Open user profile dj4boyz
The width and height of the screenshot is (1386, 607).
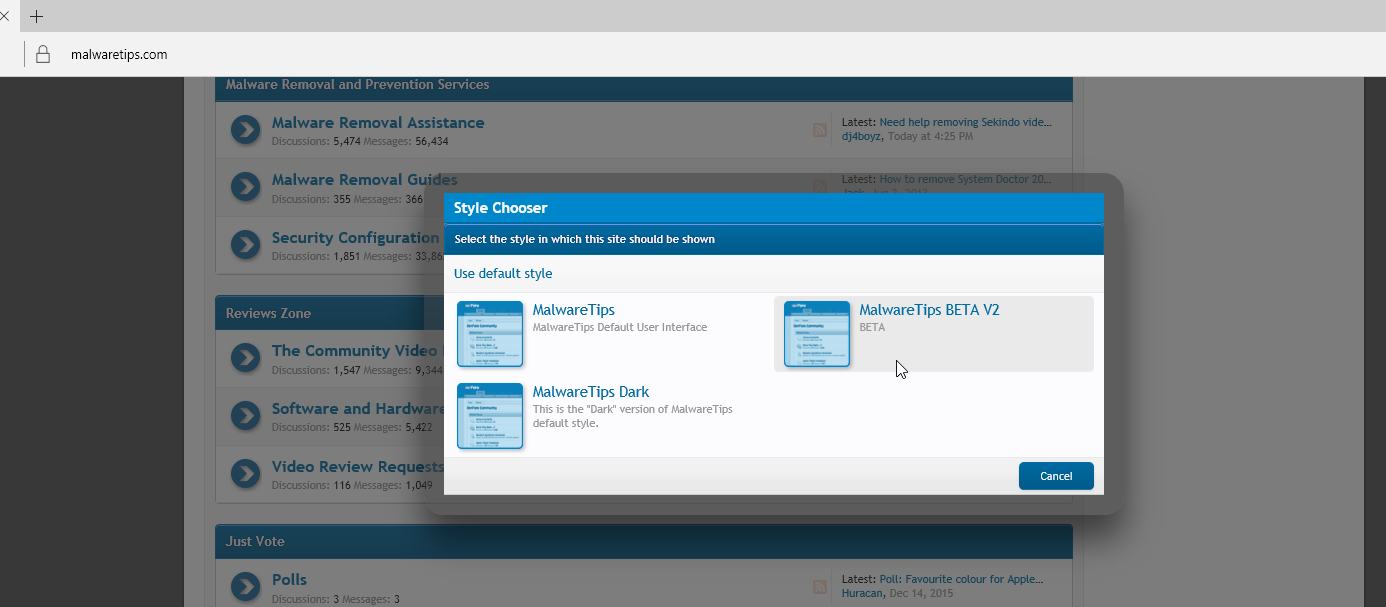(861, 136)
